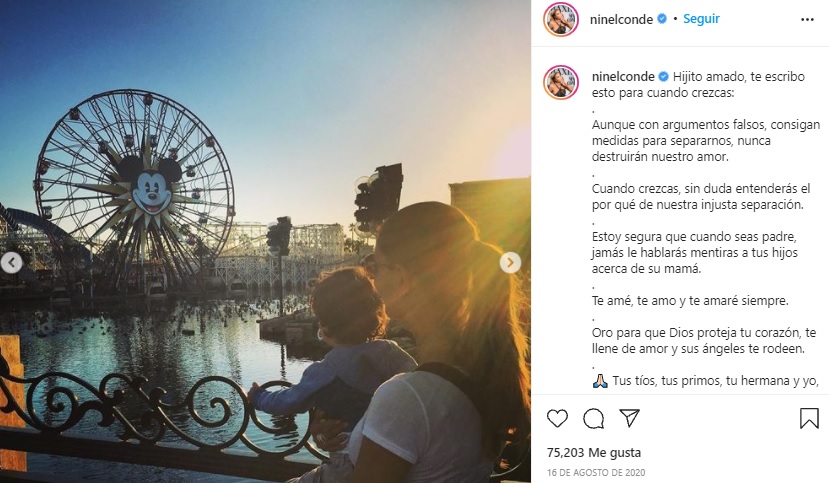Open ninelconde profile from header username

click(x=621, y=19)
